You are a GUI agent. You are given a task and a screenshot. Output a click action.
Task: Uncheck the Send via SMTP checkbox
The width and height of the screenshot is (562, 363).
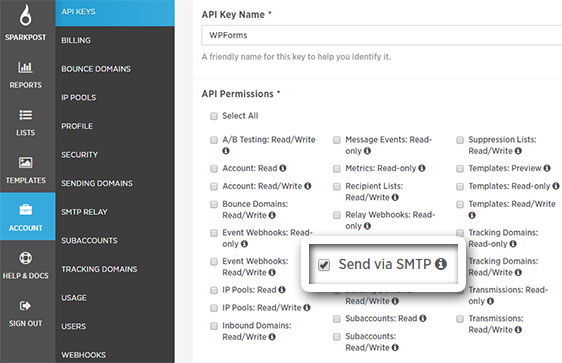click(324, 265)
